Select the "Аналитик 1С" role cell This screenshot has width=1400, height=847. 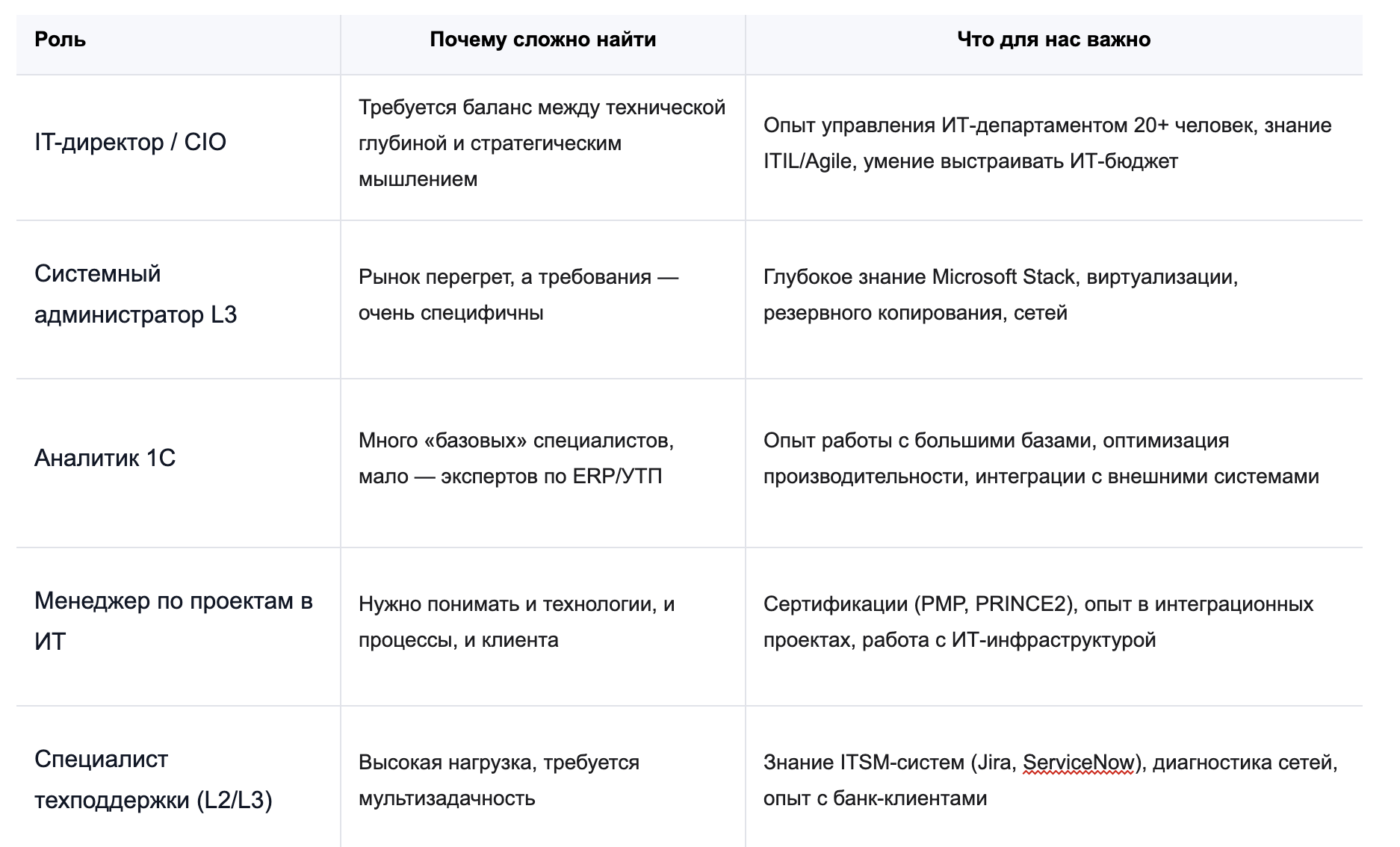pos(105,458)
